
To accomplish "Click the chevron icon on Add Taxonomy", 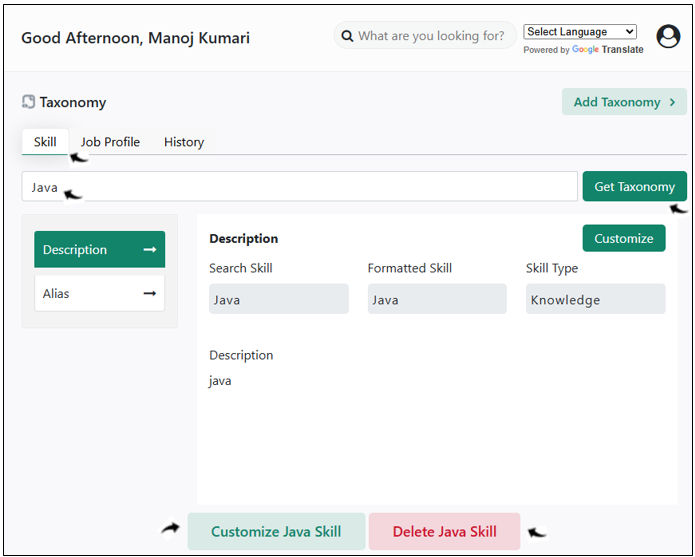I will (x=672, y=102).
